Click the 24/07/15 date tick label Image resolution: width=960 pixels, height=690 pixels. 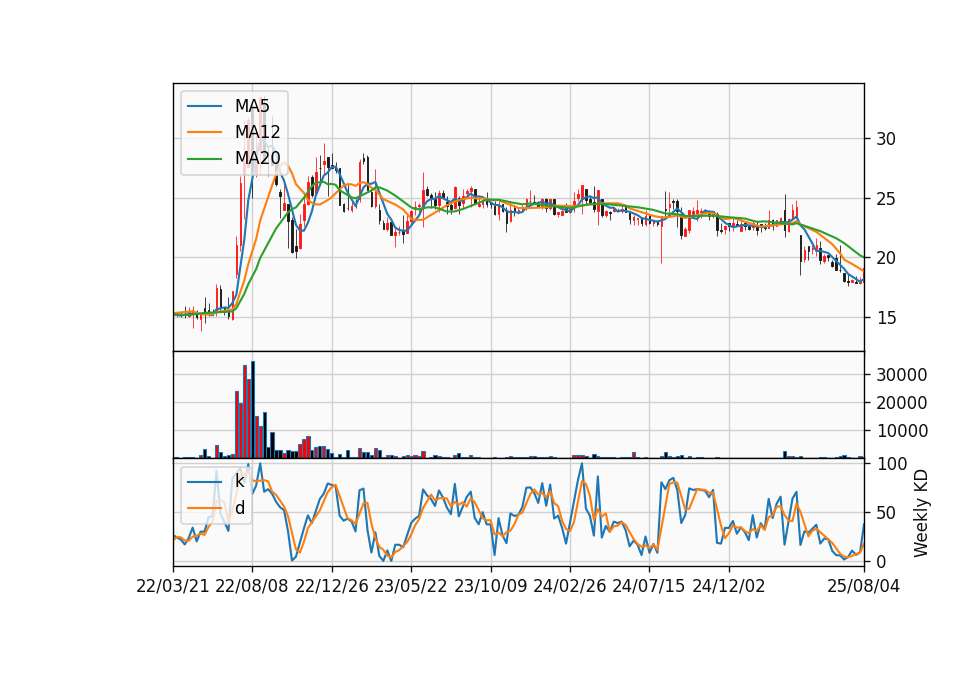[x=648, y=587]
